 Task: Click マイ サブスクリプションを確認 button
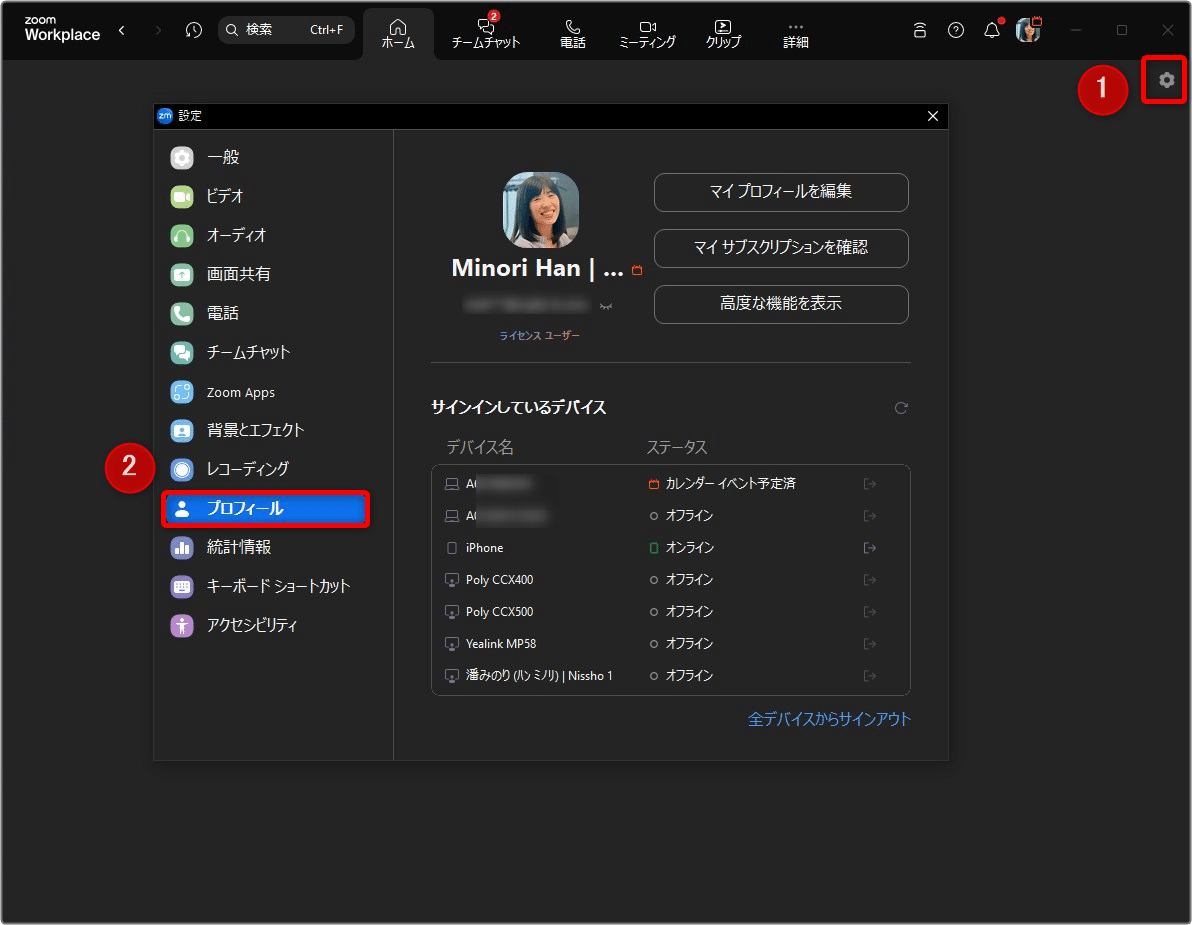click(x=781, y=248)
